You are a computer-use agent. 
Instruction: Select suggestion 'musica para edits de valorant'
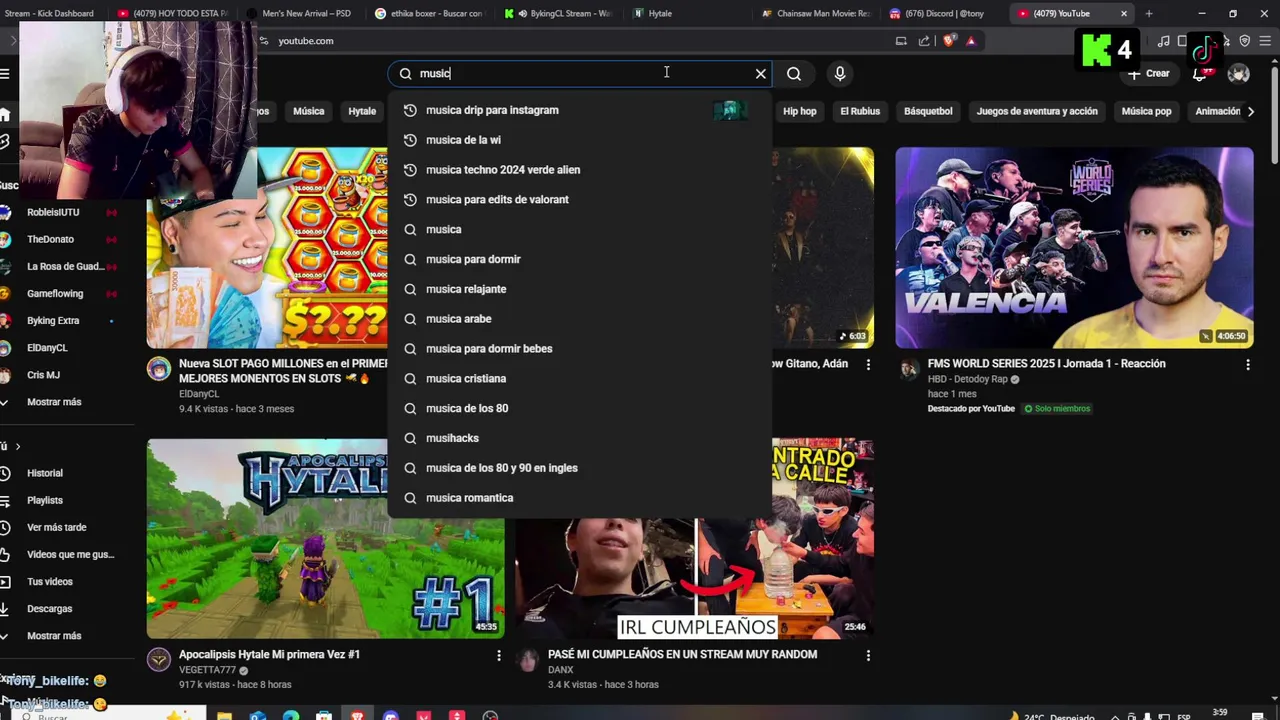coord(580,199)
